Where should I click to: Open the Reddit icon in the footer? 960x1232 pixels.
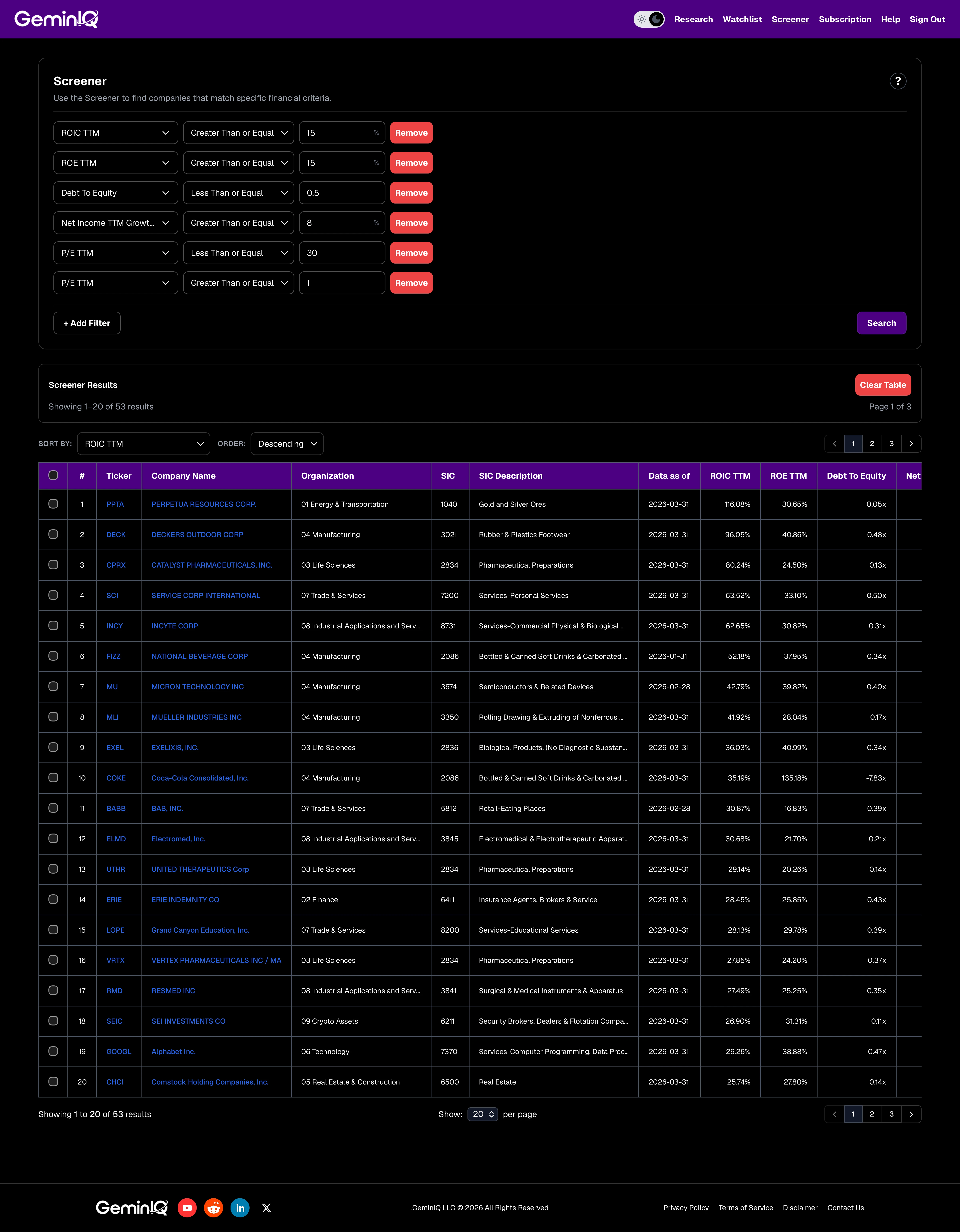pos(214,1208)
